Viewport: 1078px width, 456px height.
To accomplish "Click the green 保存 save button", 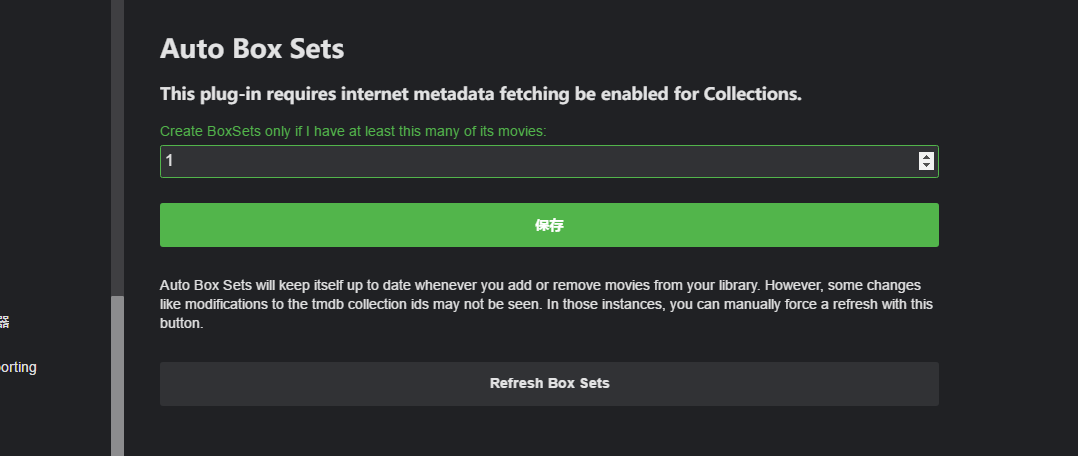I will [x=549, y=225].
